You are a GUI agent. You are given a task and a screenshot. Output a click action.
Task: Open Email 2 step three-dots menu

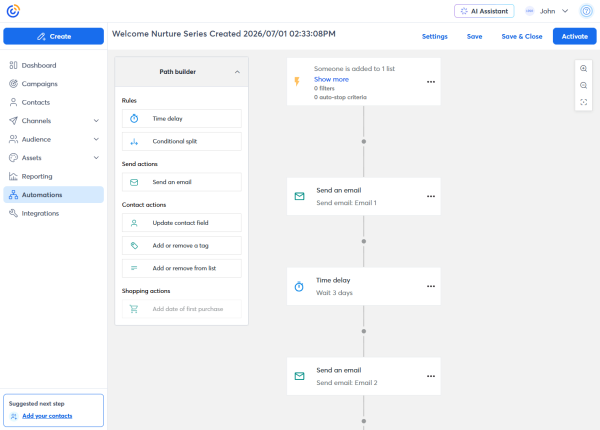[431, 376]
